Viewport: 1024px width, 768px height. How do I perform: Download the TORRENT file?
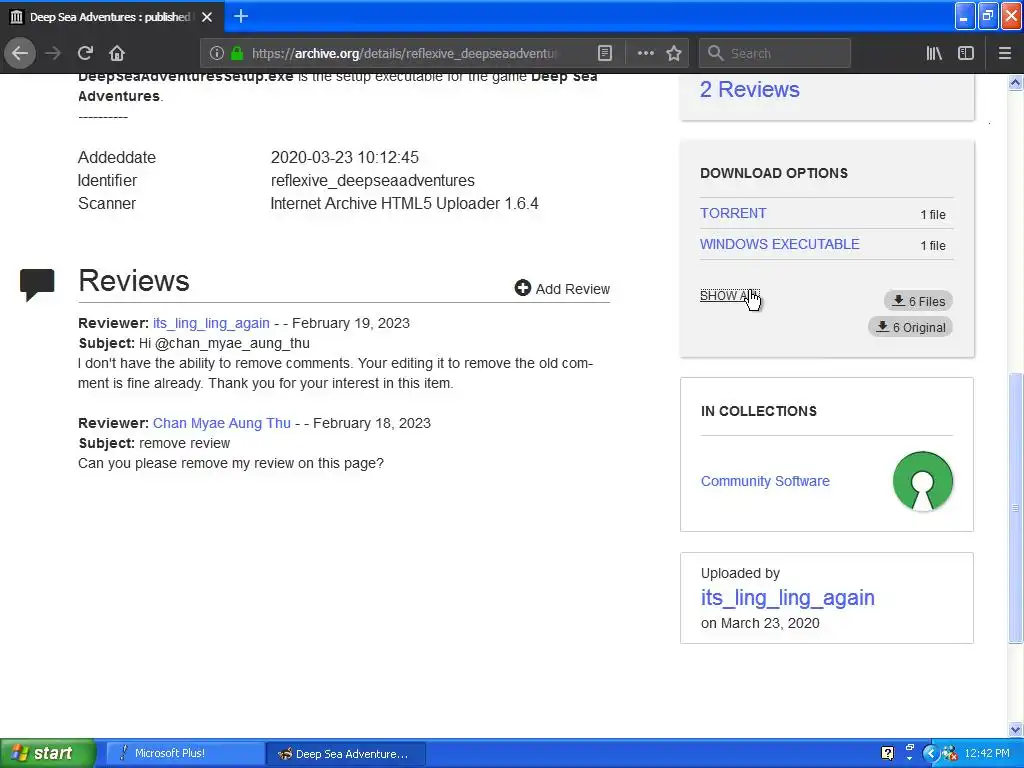[733, 214]
